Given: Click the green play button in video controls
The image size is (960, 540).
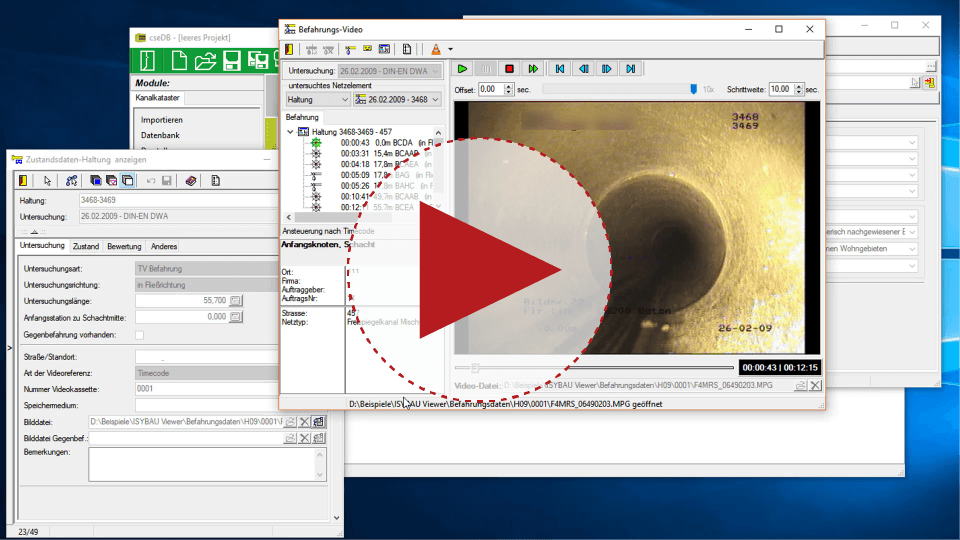Looking at the screenshot, I should click(x=462, y=69).
